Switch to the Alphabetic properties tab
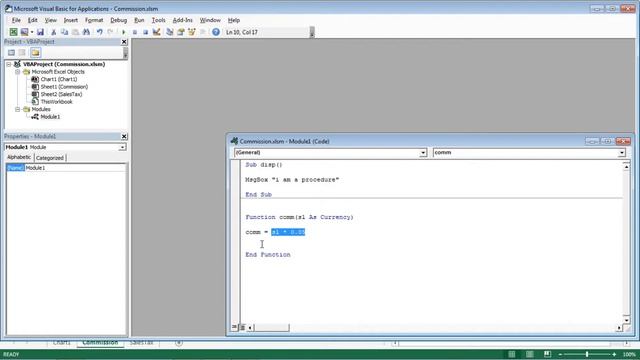This screenshot has height=360, width=640. pyautogui.click(x=19, y=157)
